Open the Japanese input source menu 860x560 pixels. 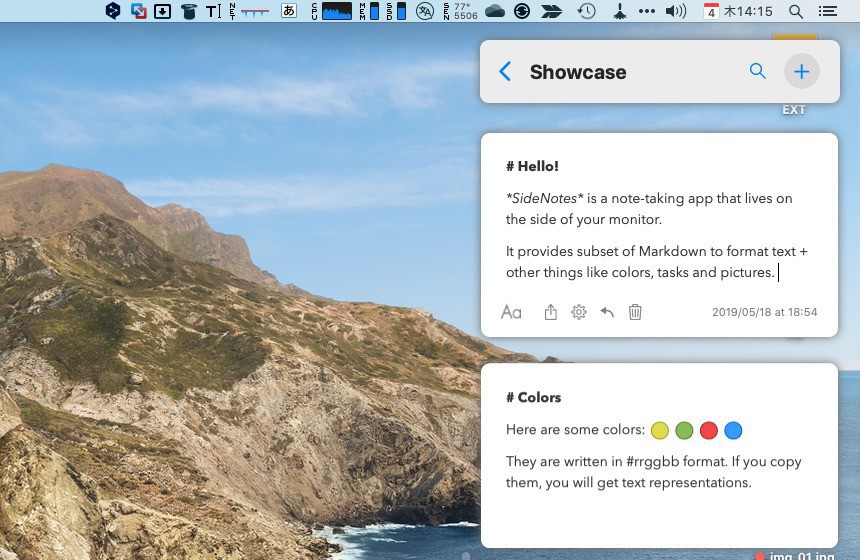289,11
